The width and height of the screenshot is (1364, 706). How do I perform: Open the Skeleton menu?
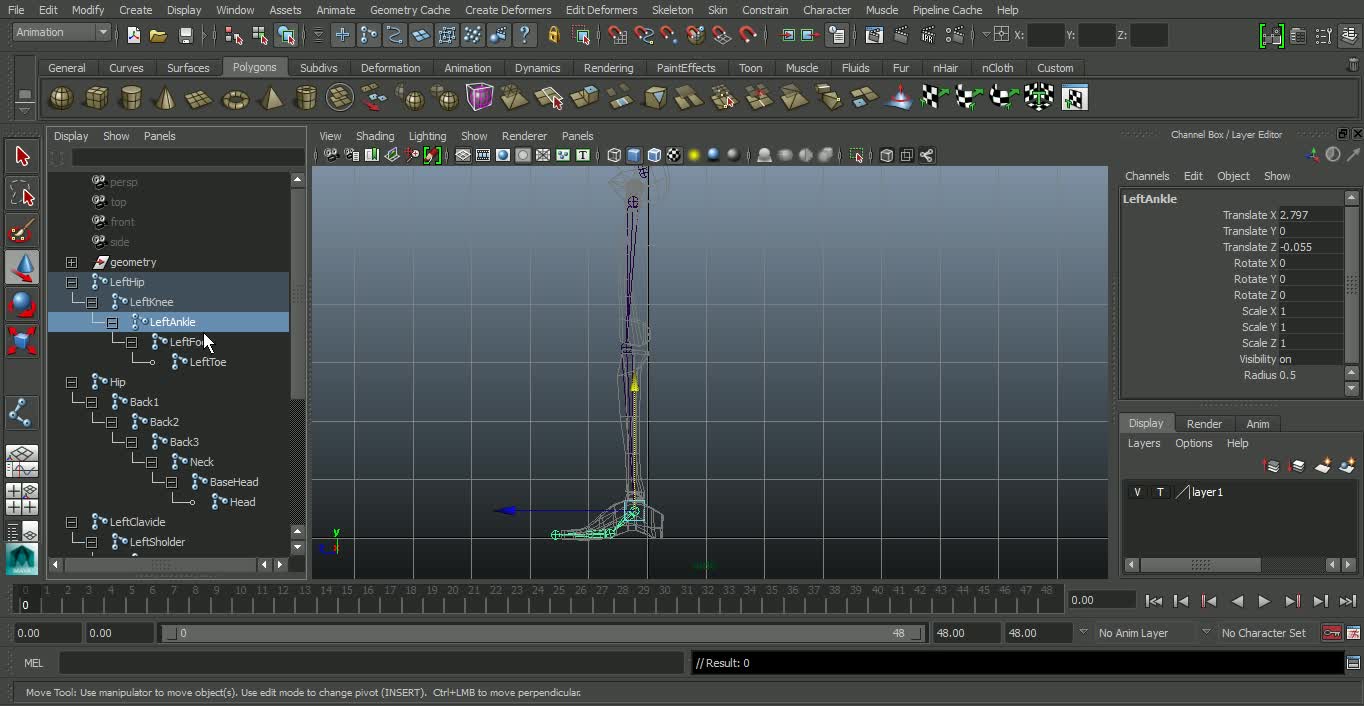[x=672, y=10]
